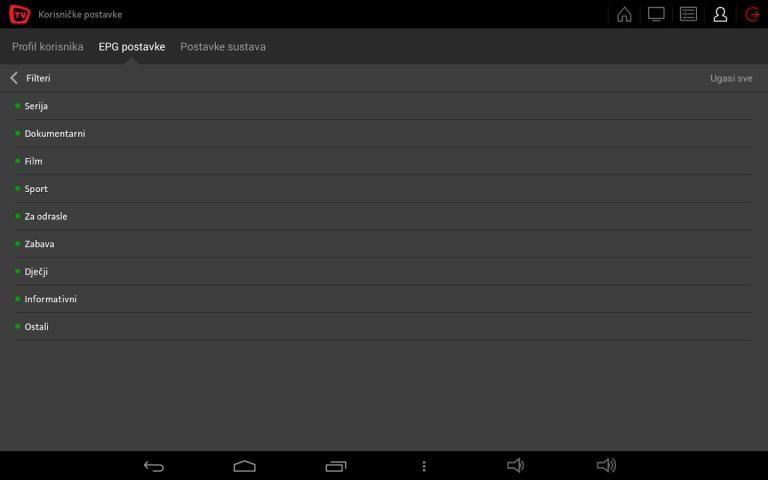Tap the Android home navigation button
Viewport: 768px width, 480px height.
(x=244, y=466)
